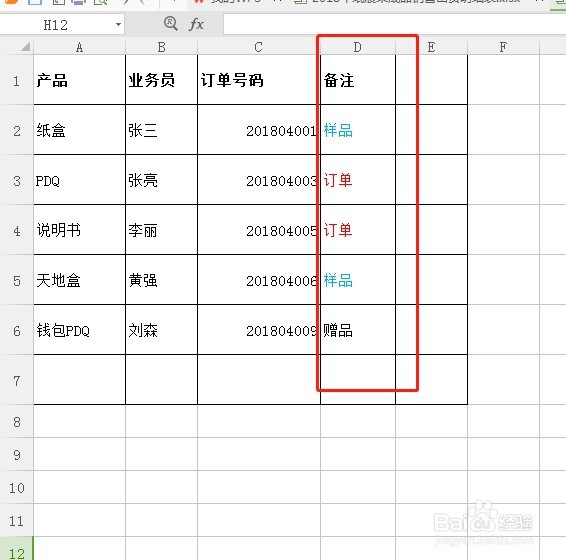Image resolution: width=566 pixels, height=560 pixels.
Task: Select column E header
Action: pos(431,47)
